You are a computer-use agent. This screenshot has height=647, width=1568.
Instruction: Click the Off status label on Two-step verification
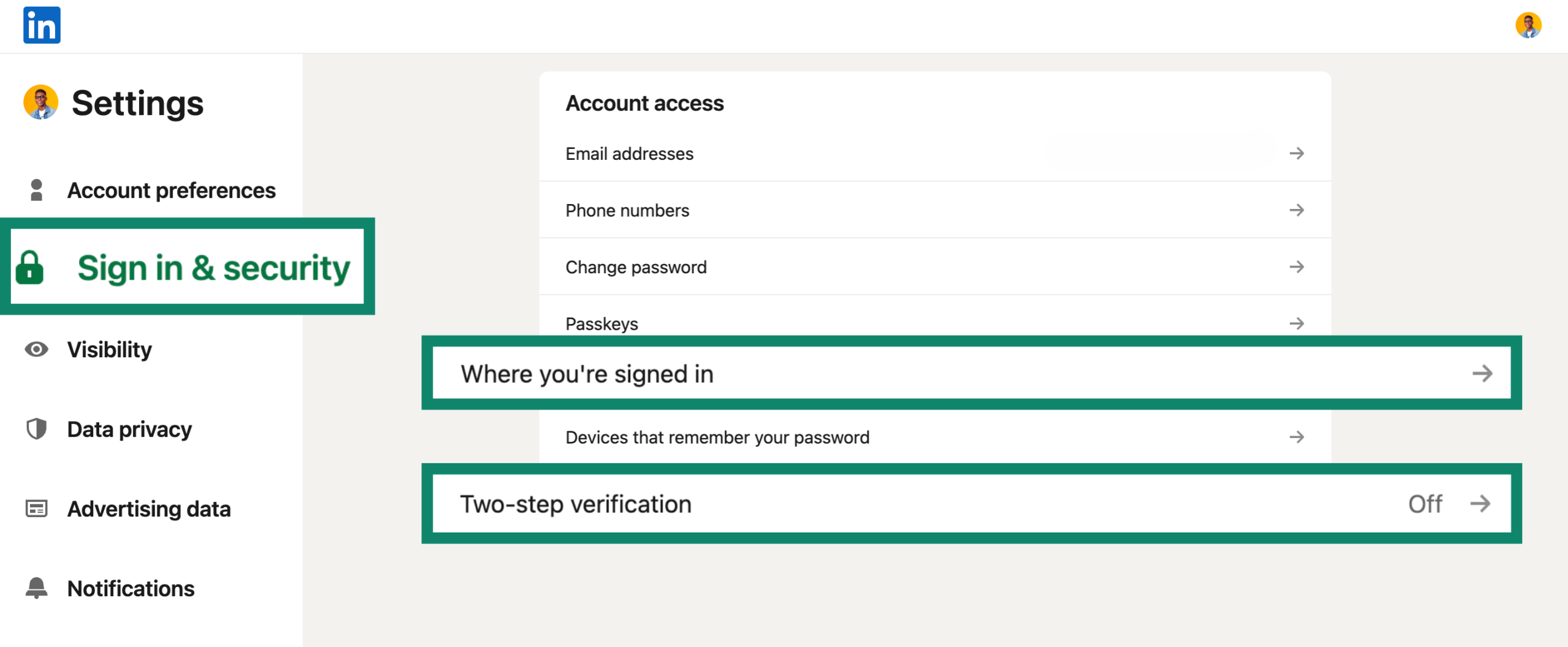click(x=1426, y=504)
